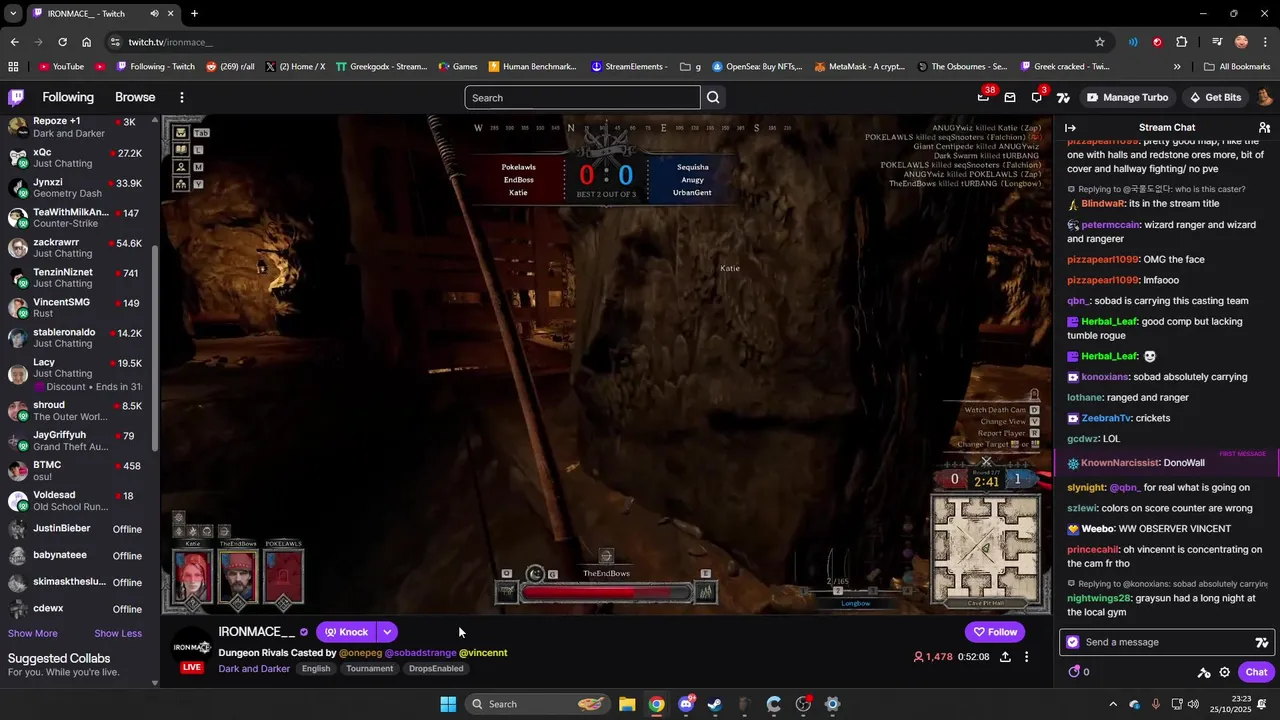Open the Twitch mail inbox envelope icon
Screen dimensions: 1280x720
1010,97
